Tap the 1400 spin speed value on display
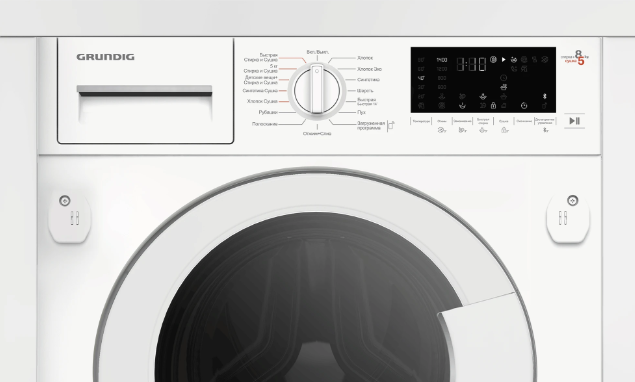635x382 pixels. [x=442, y=60]
